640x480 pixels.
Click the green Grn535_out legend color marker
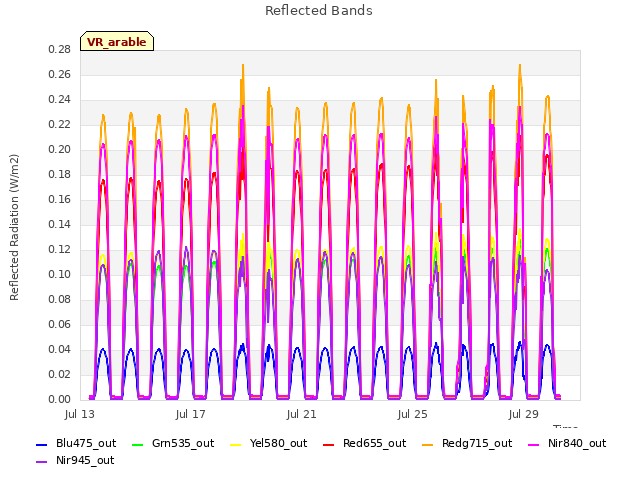click(x=138, y=444)
